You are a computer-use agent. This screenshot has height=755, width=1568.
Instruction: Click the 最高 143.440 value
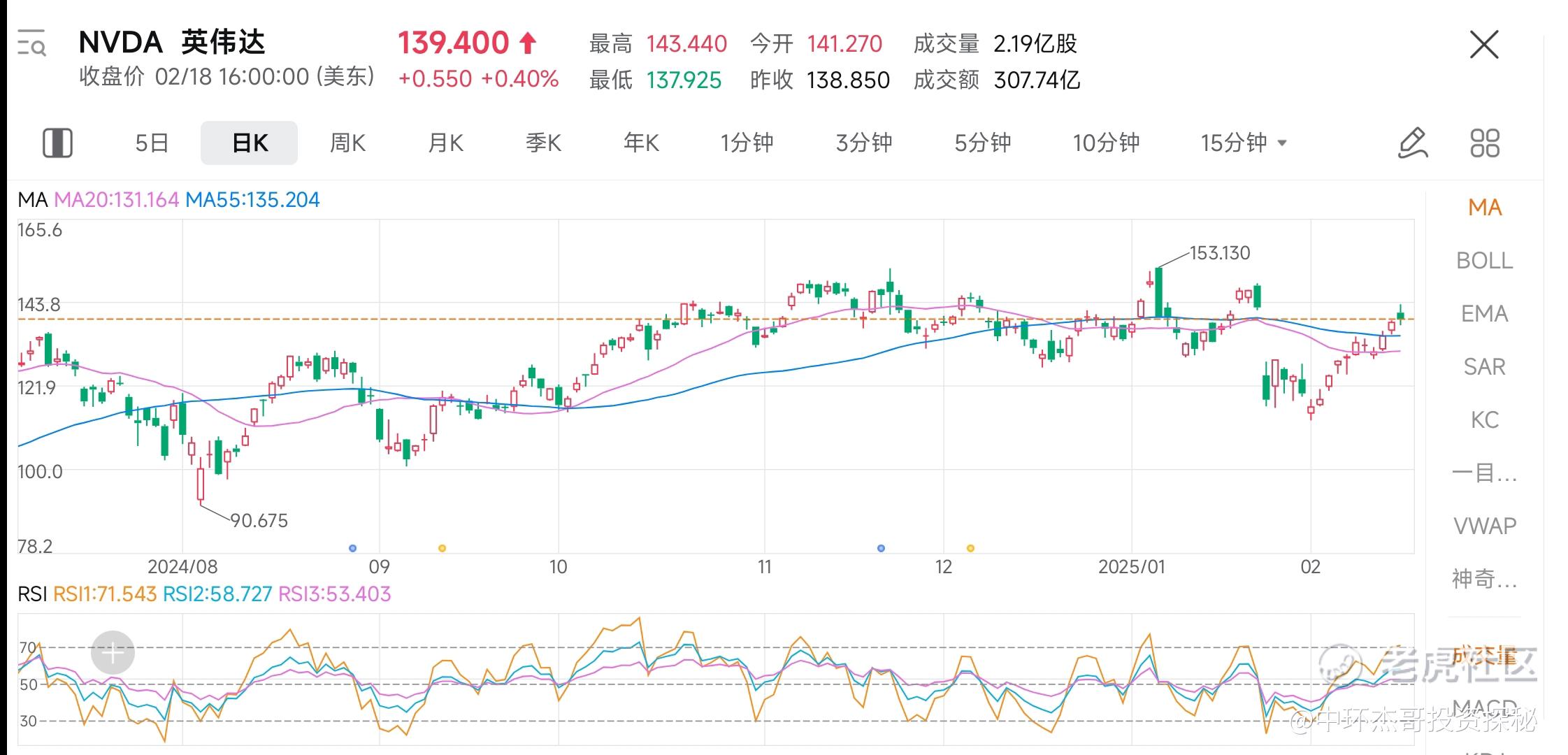pyautogui.click(x=686, y=44)
